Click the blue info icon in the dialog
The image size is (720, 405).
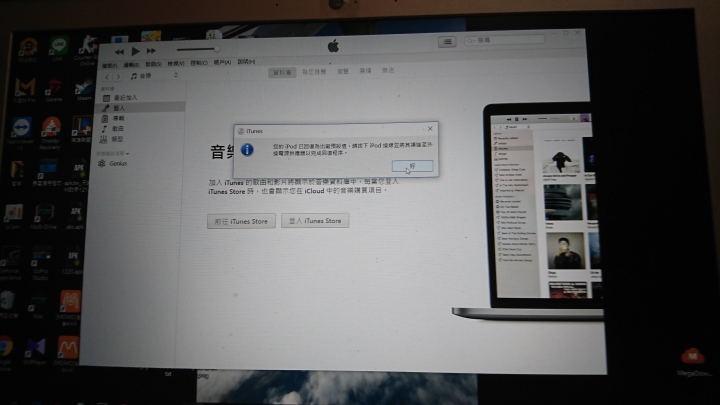247,149
